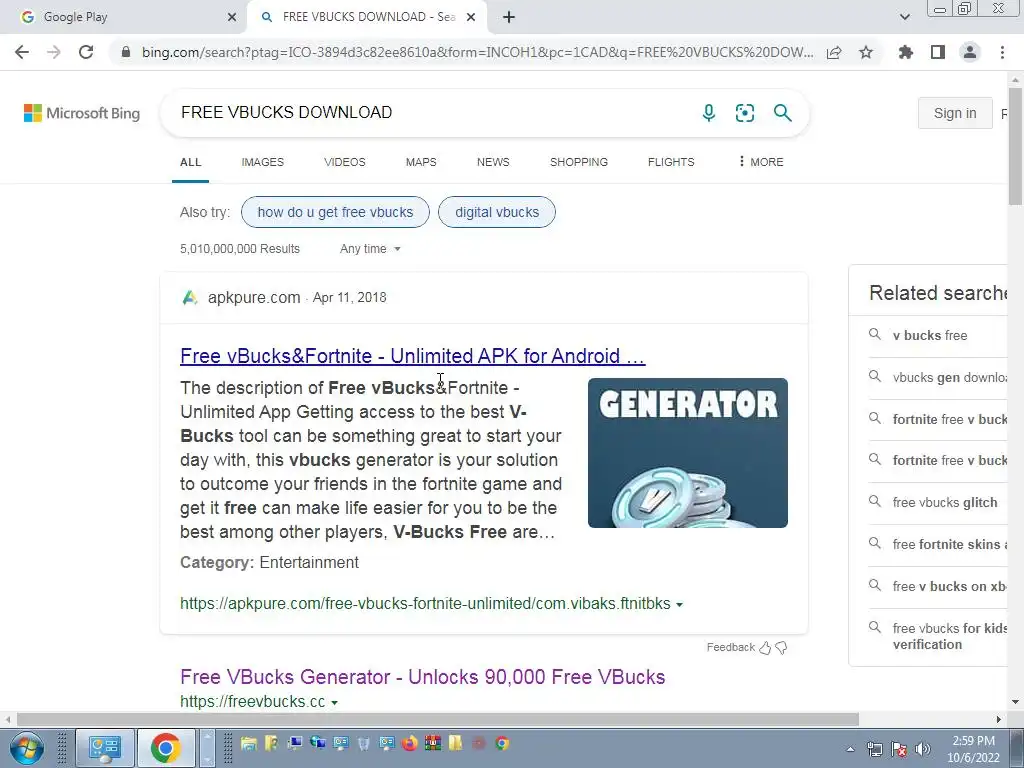Switch to FLIGHTS results
The image size is (1024, 768).
[671, 162]
